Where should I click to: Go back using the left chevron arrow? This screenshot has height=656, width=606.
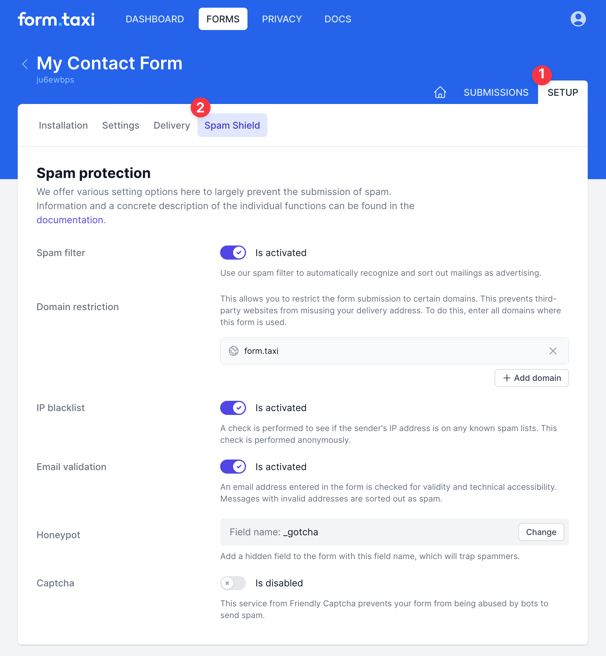(x=25, y=64)
